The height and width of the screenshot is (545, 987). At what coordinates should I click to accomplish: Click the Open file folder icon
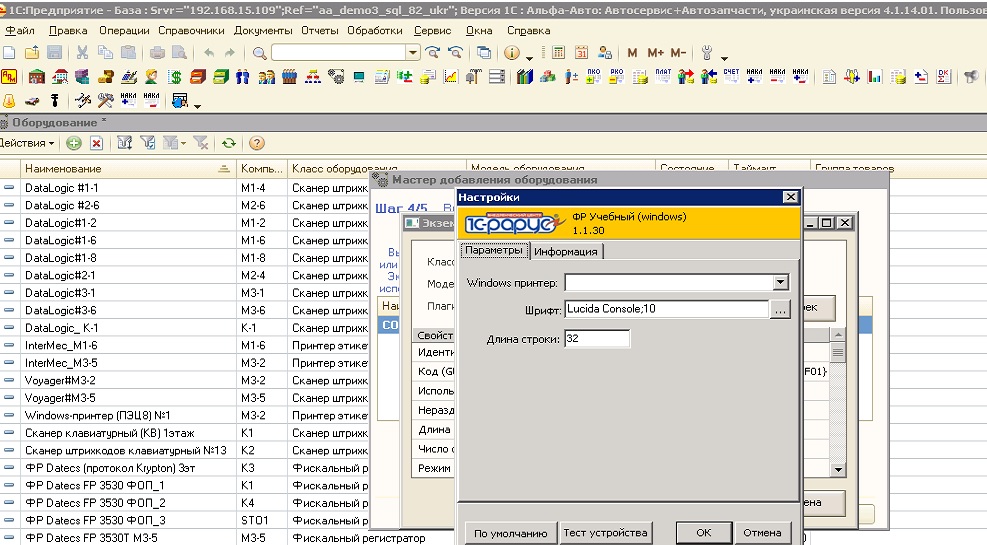[31, 53]
